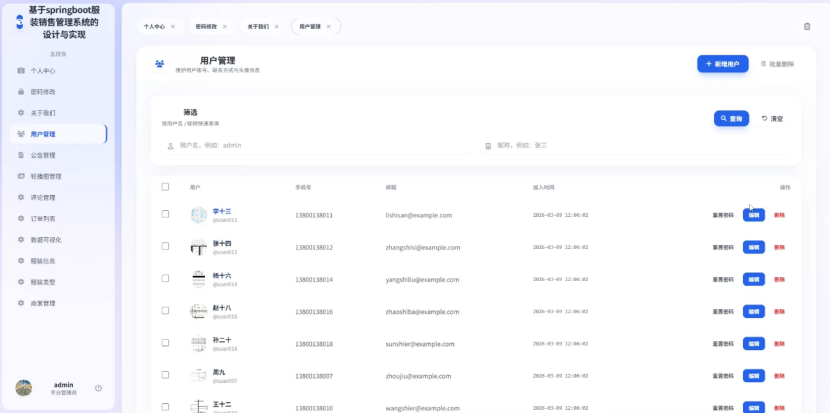Click 重置密码 for user 赵十八

pyautogui.click(x=723, y=312)
